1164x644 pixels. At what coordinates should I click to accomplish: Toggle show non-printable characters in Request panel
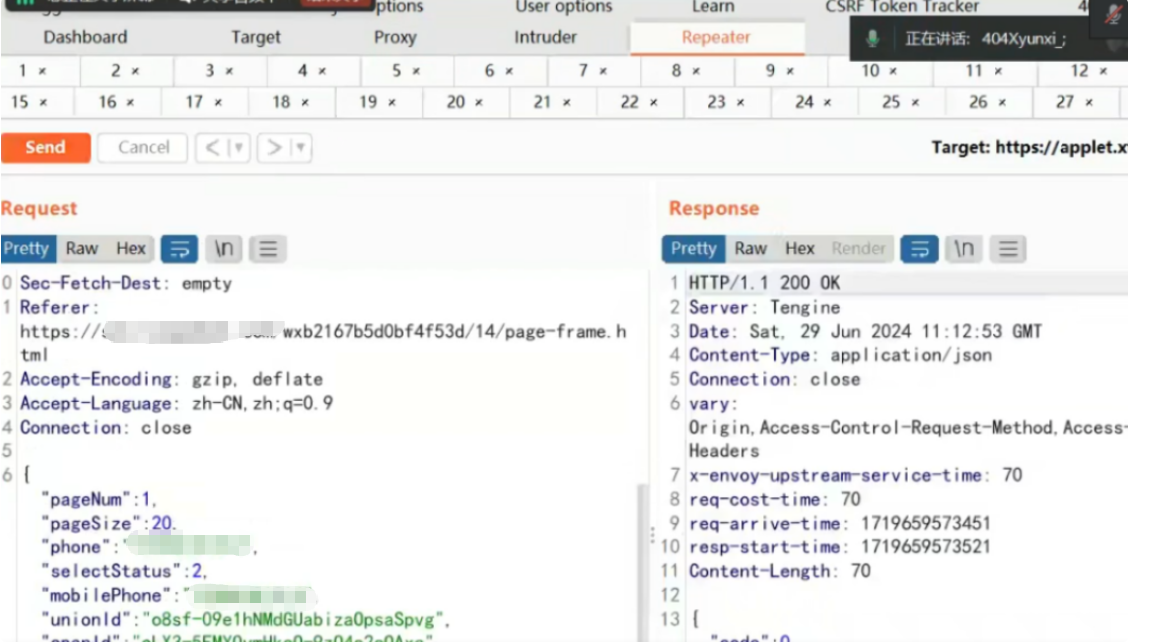coord(224,249)
